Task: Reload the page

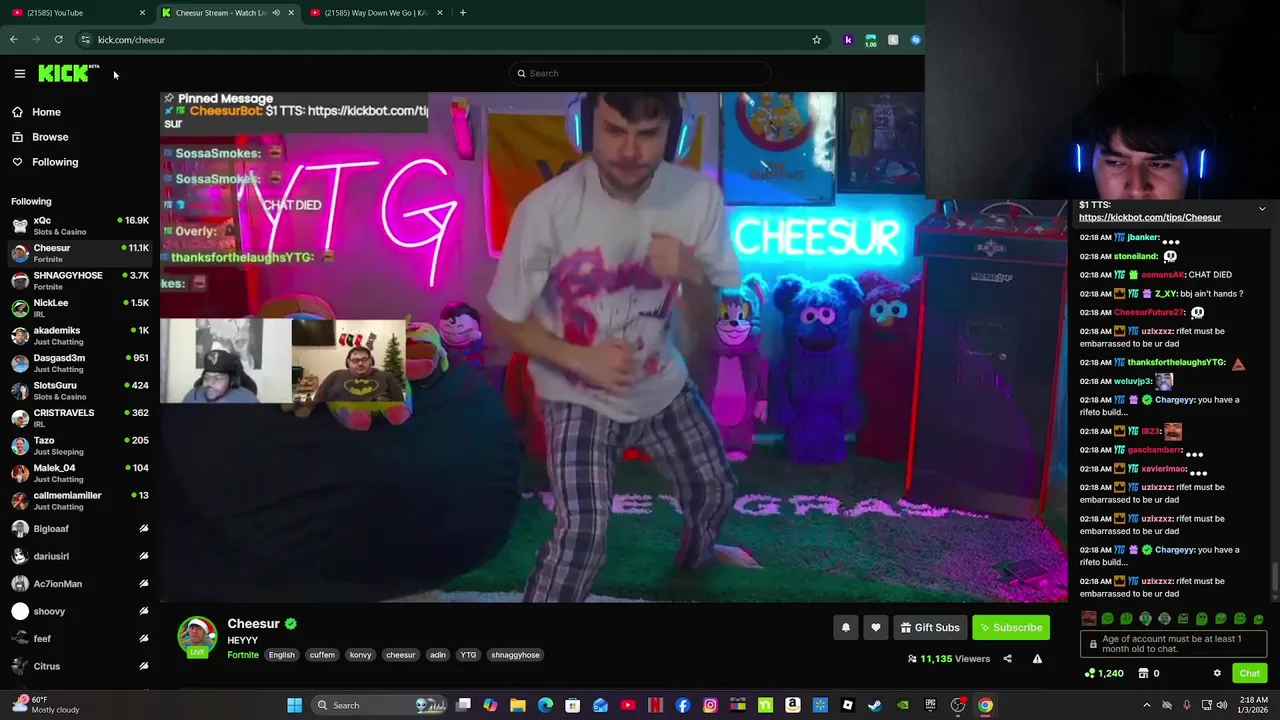Action: [x=58, y=40]
